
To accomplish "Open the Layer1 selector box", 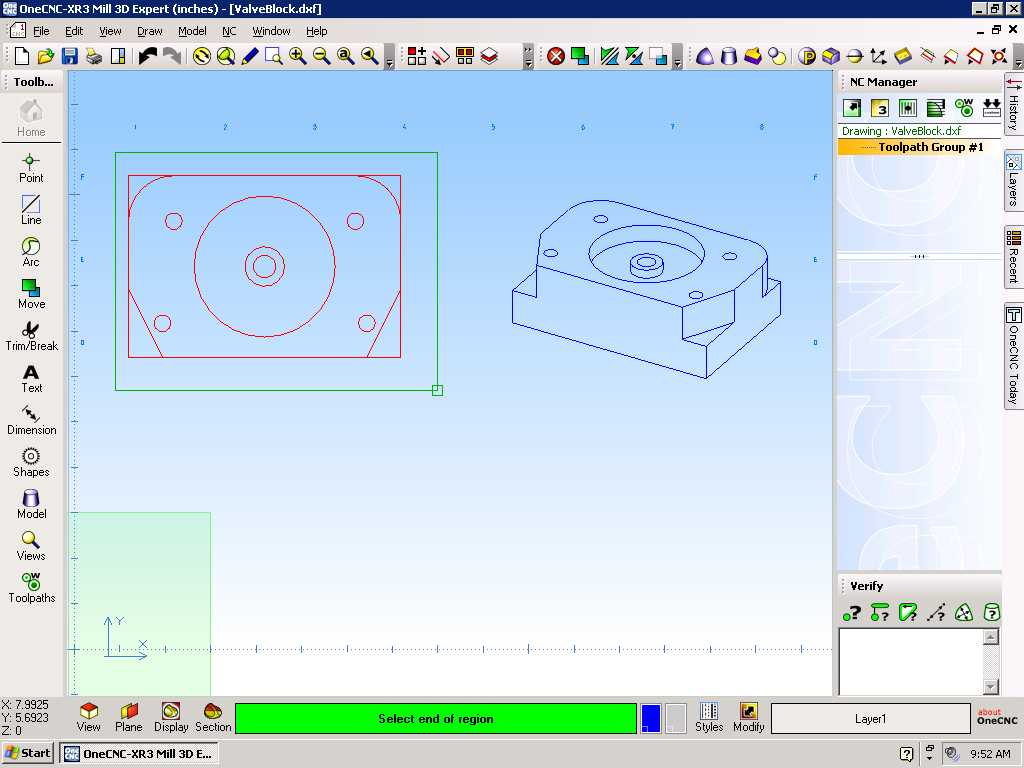I will click(x=871, y=718).
